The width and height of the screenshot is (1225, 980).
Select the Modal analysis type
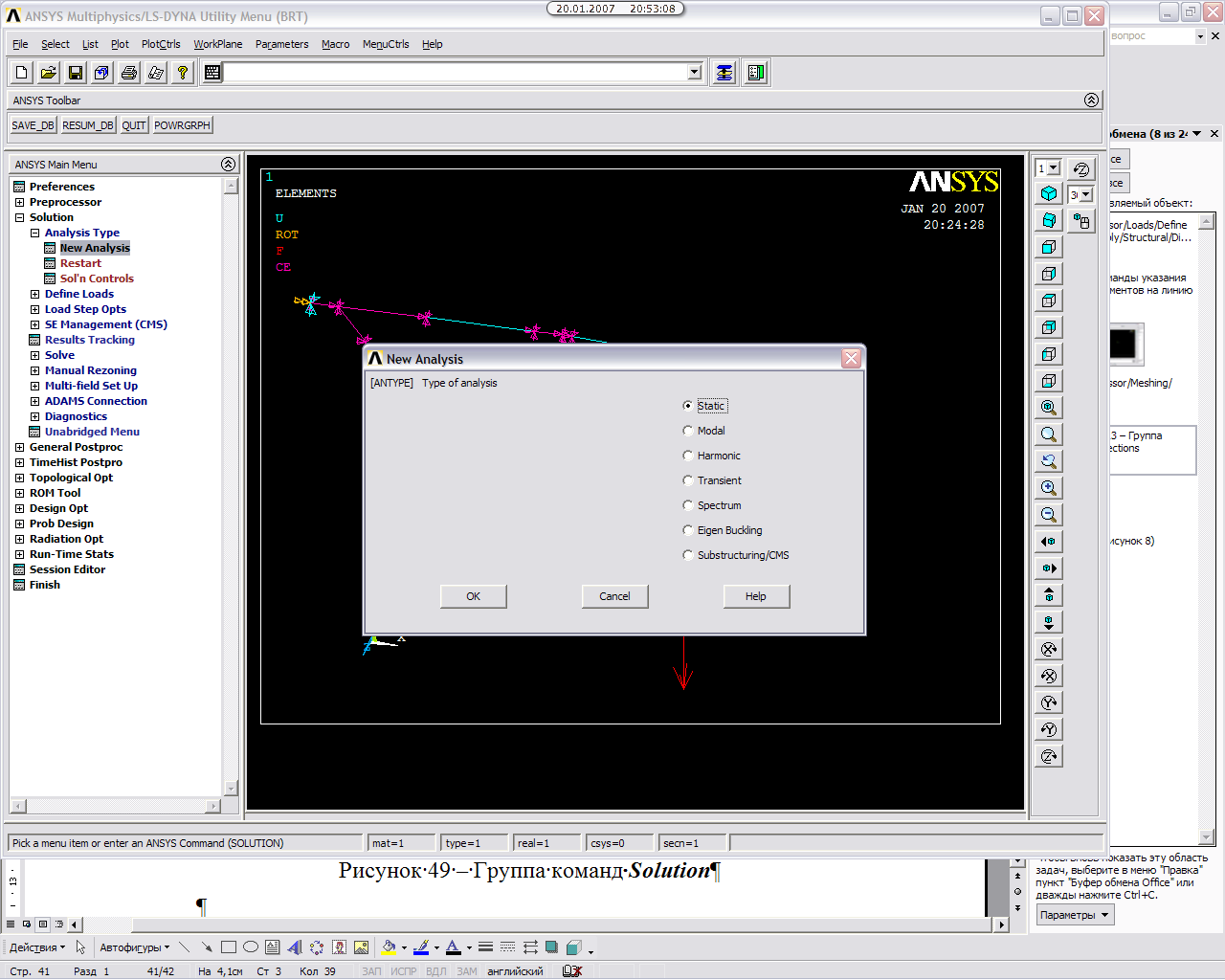coord(687,431)
